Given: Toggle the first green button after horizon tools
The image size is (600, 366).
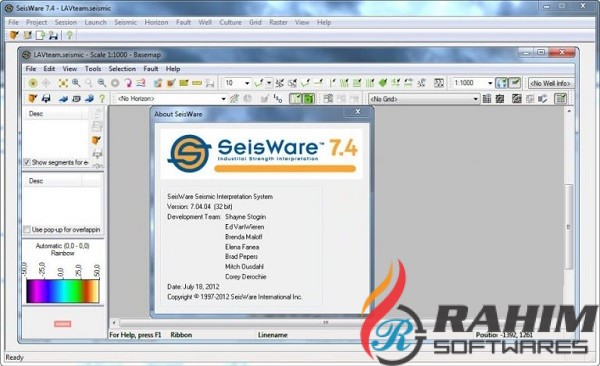Looking at the screenshot, I should [x=295, y=99].
